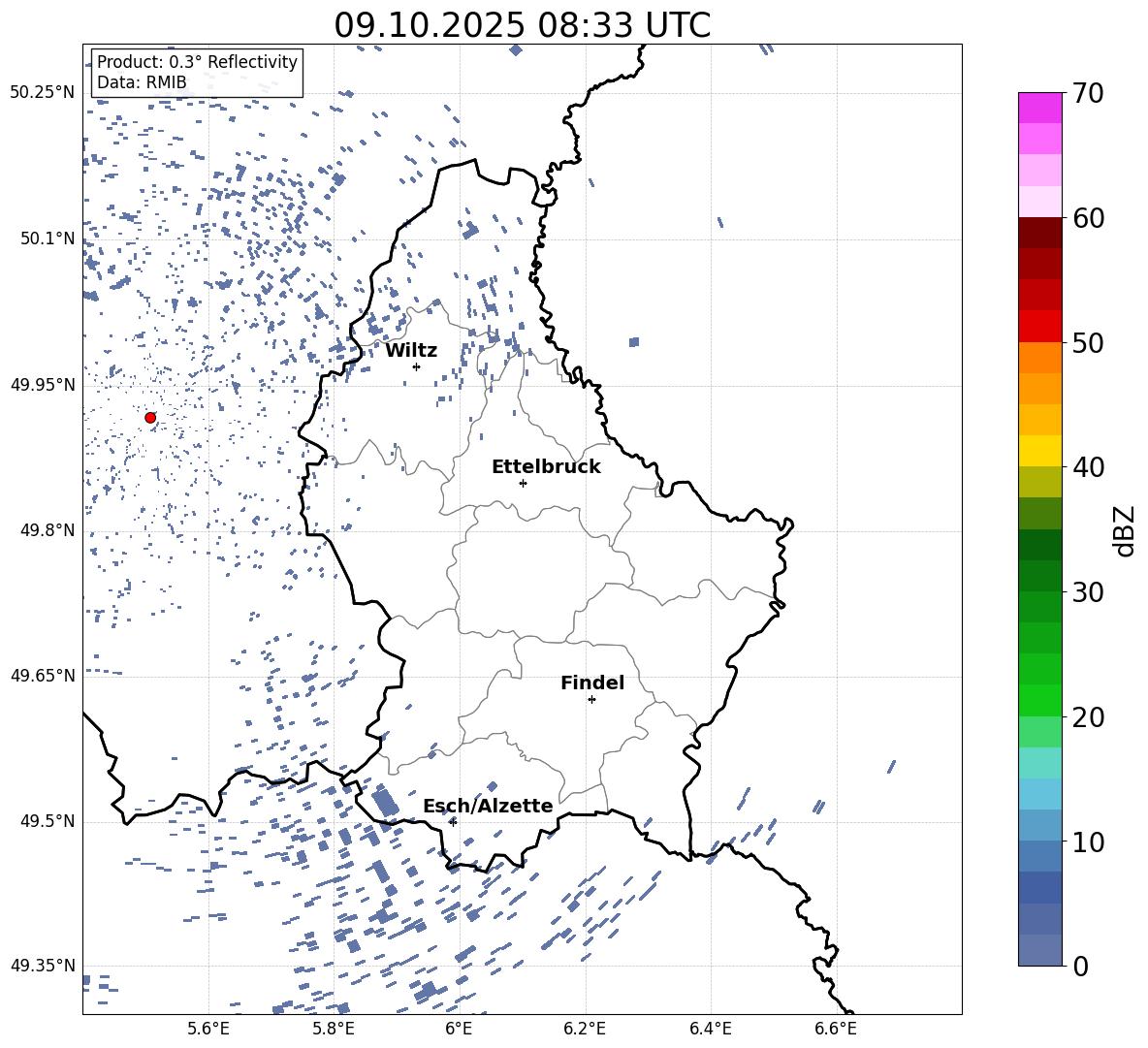The width and height of the screenshot is (1148, 1048).
Task: Click the colorbar tick label 60
Action: 1089,218
